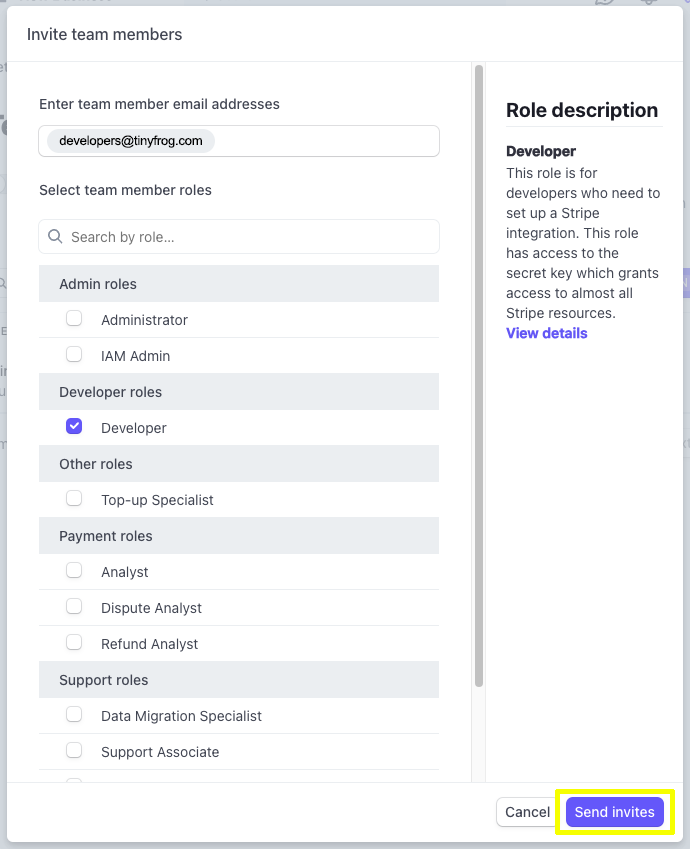Click the search magnifier icon in role search
The height and width of the screenshot is (849, 690).
(55, 237)
